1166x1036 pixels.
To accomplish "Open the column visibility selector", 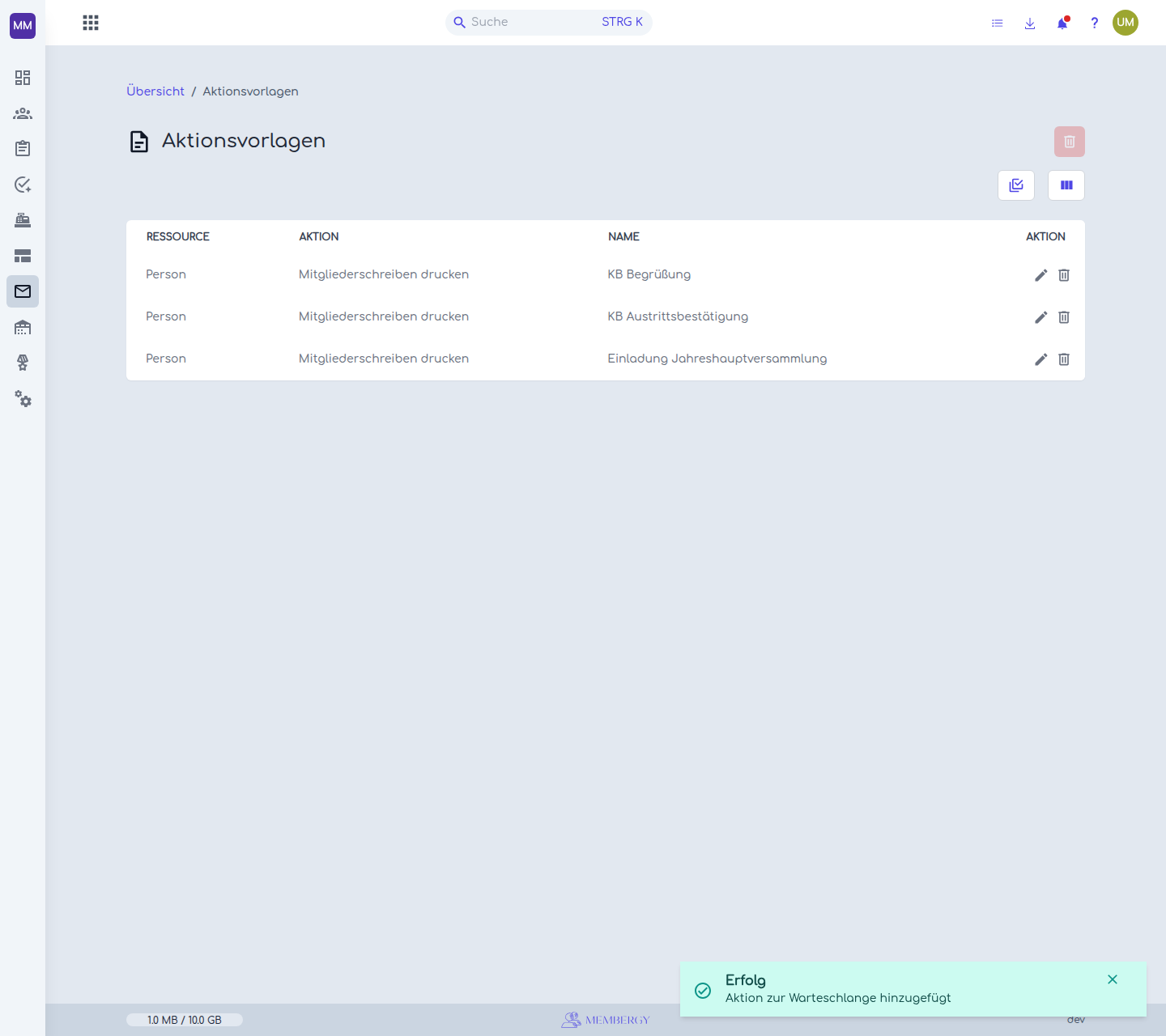I will click(1066, 185).
